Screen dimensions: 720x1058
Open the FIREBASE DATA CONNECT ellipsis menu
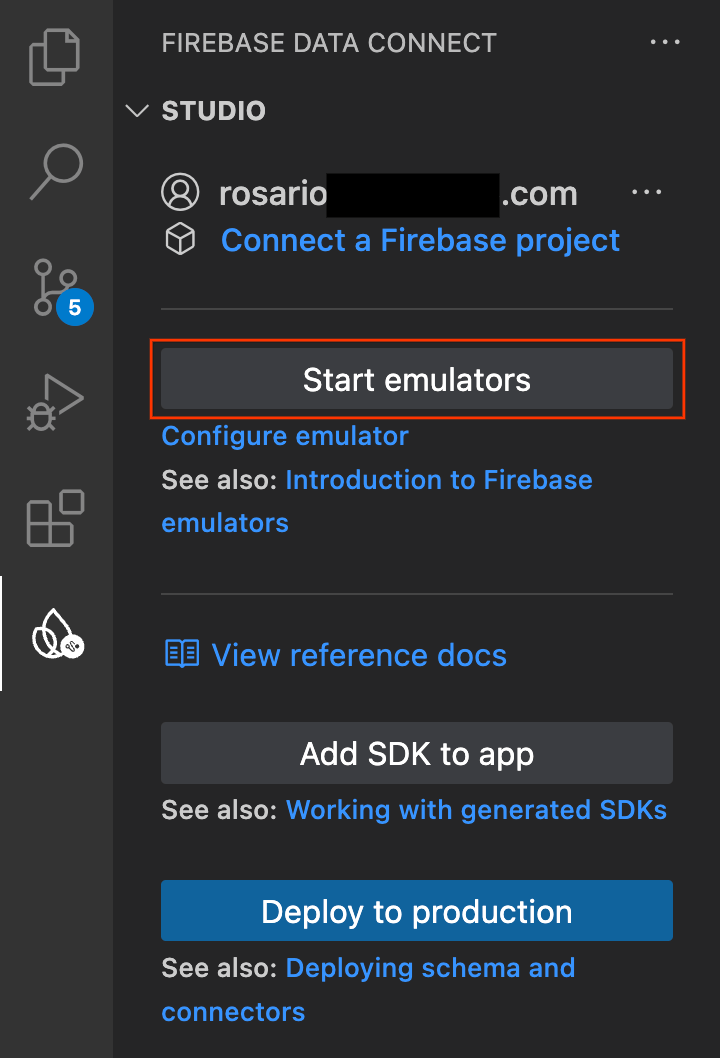(665, 42)
